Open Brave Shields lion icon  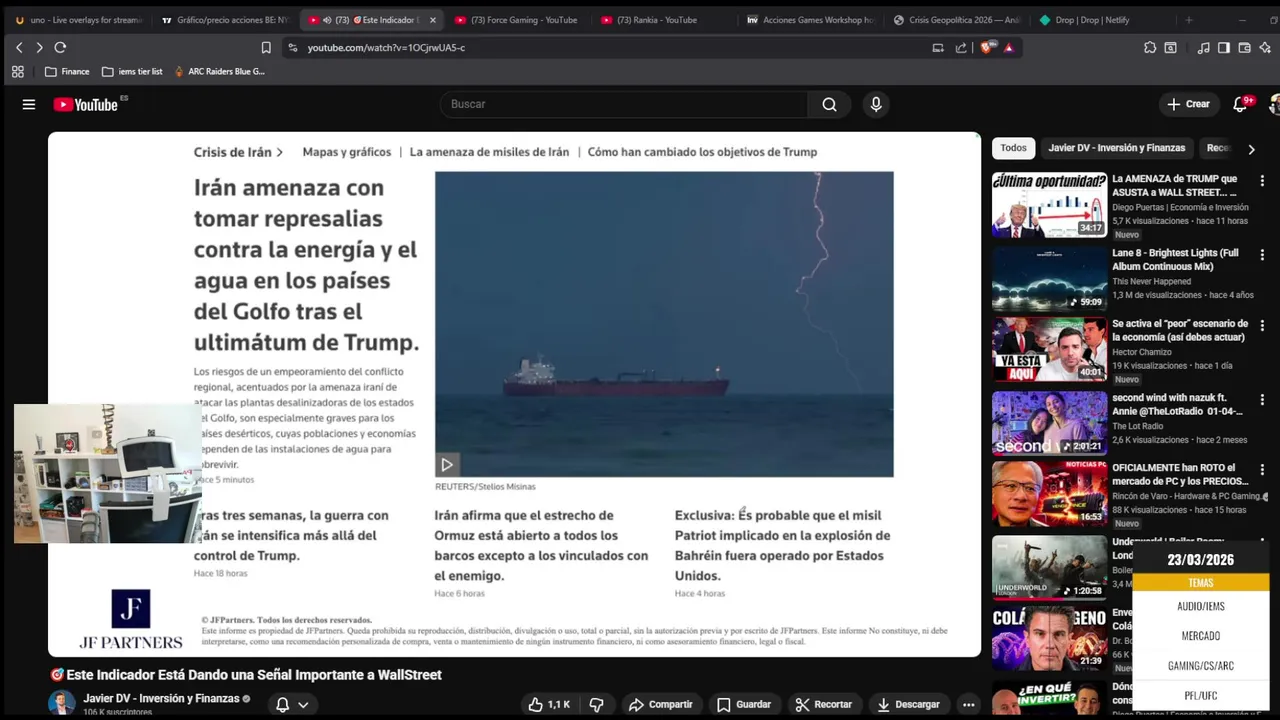(x=987, y=47)
